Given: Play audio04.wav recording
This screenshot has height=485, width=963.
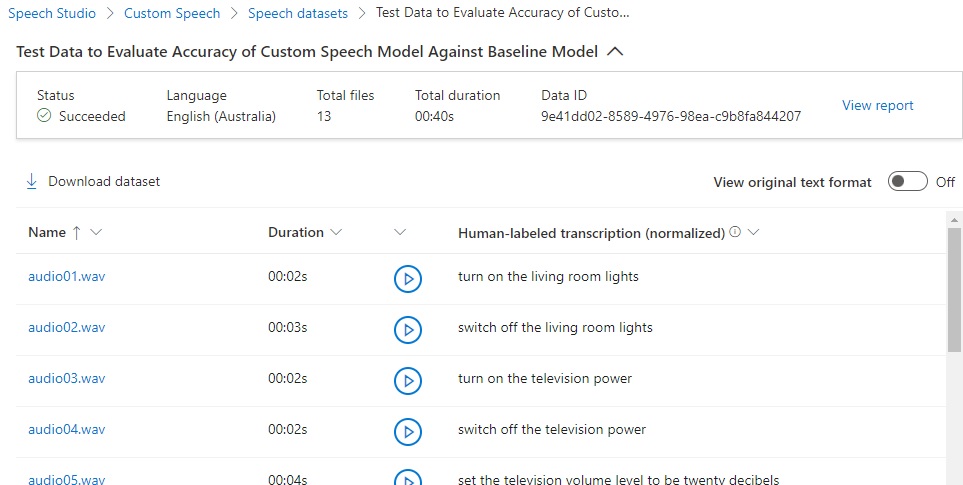Looking at the screenshot, I should pyautogui.click(x=407, y=431).
